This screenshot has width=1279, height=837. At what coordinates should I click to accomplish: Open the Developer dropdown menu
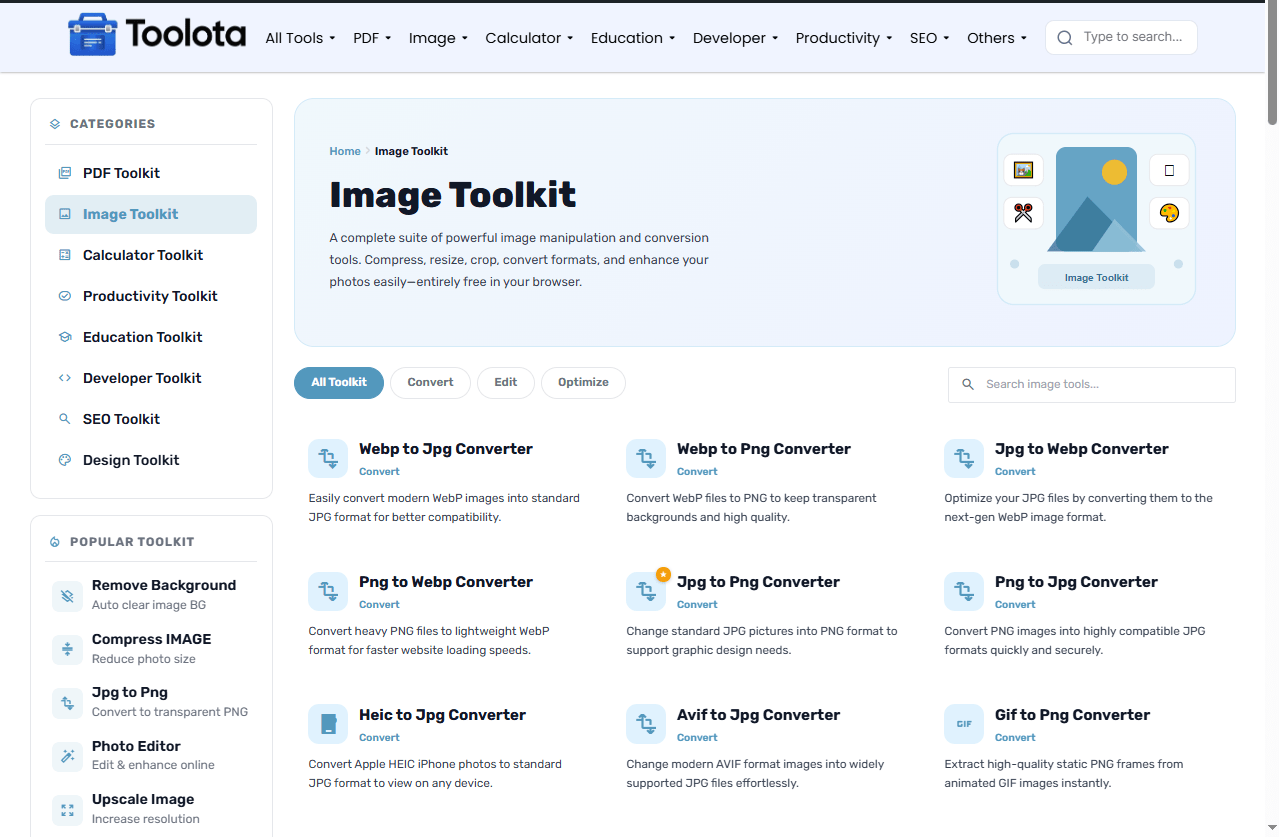point(736,38)
